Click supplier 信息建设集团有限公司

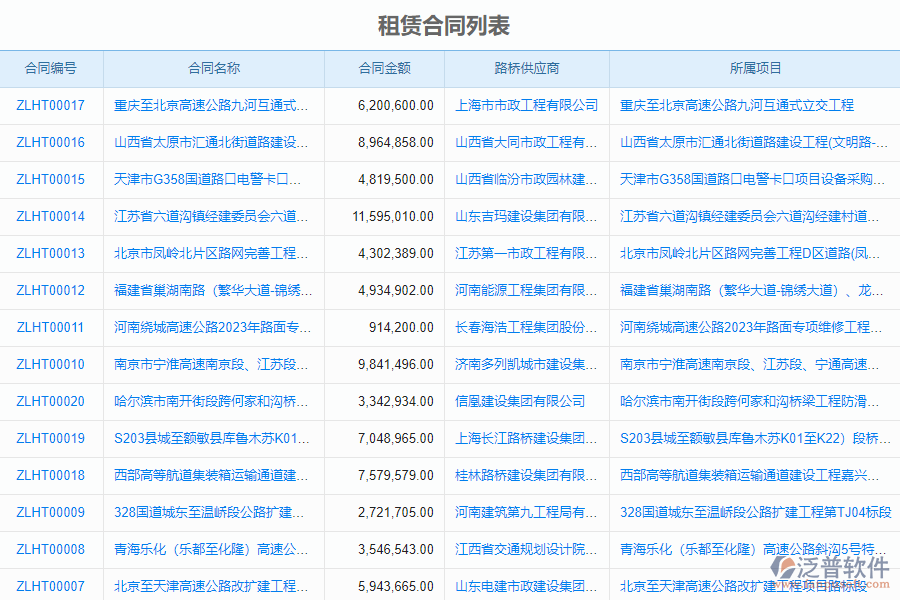pyautogui.click(x=528, y=401)
